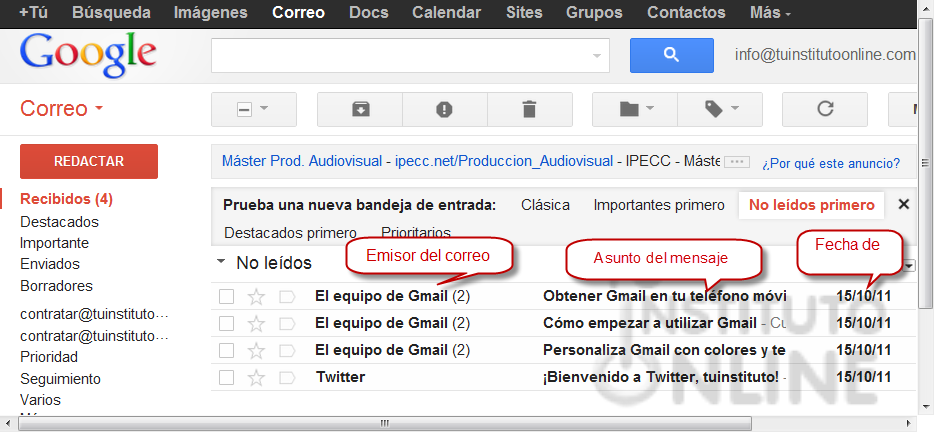Dismiss the new inbox banner with X
Screen dimensions: 934x432
[x=904, y=205]
